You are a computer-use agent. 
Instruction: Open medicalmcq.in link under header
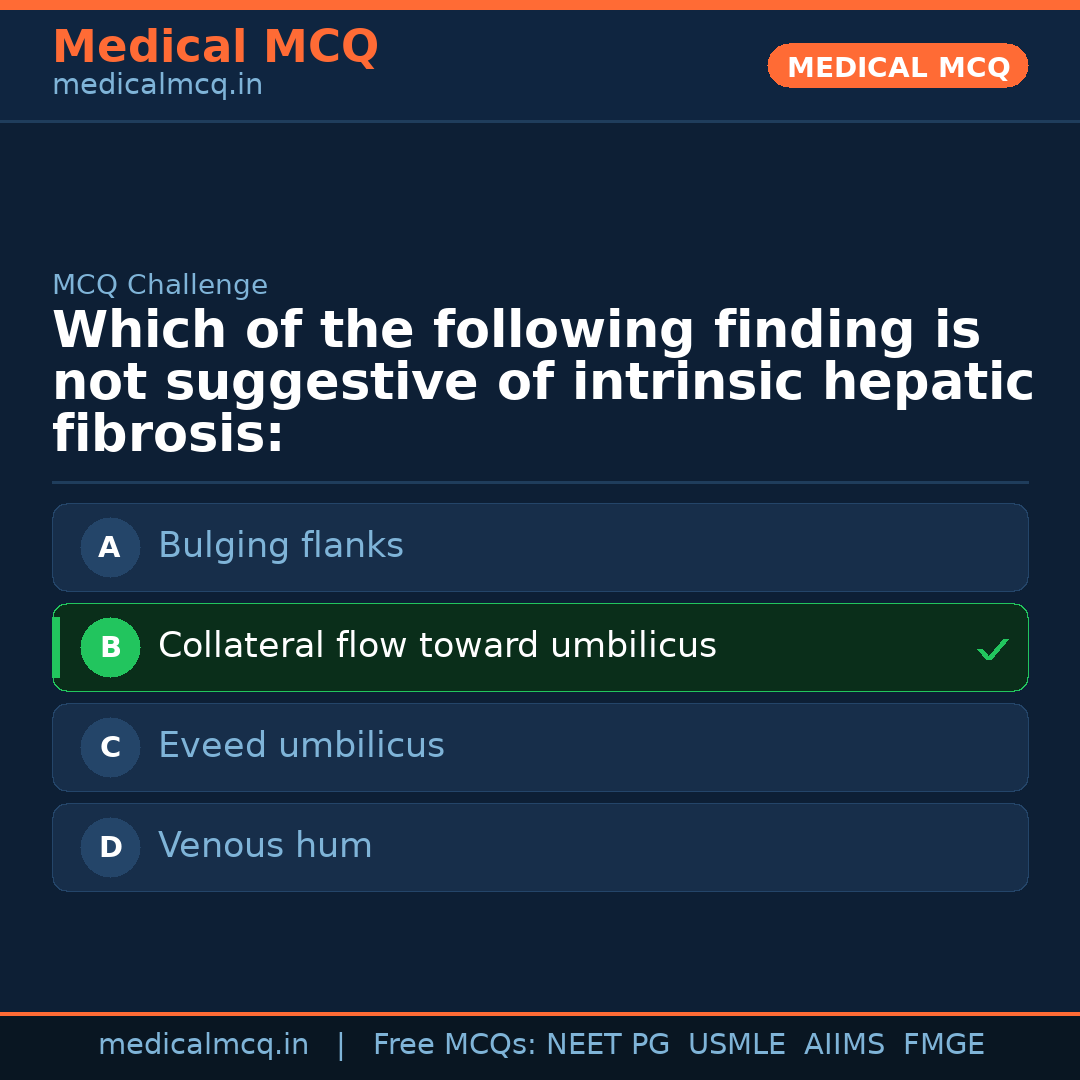(x=157, y=85)
